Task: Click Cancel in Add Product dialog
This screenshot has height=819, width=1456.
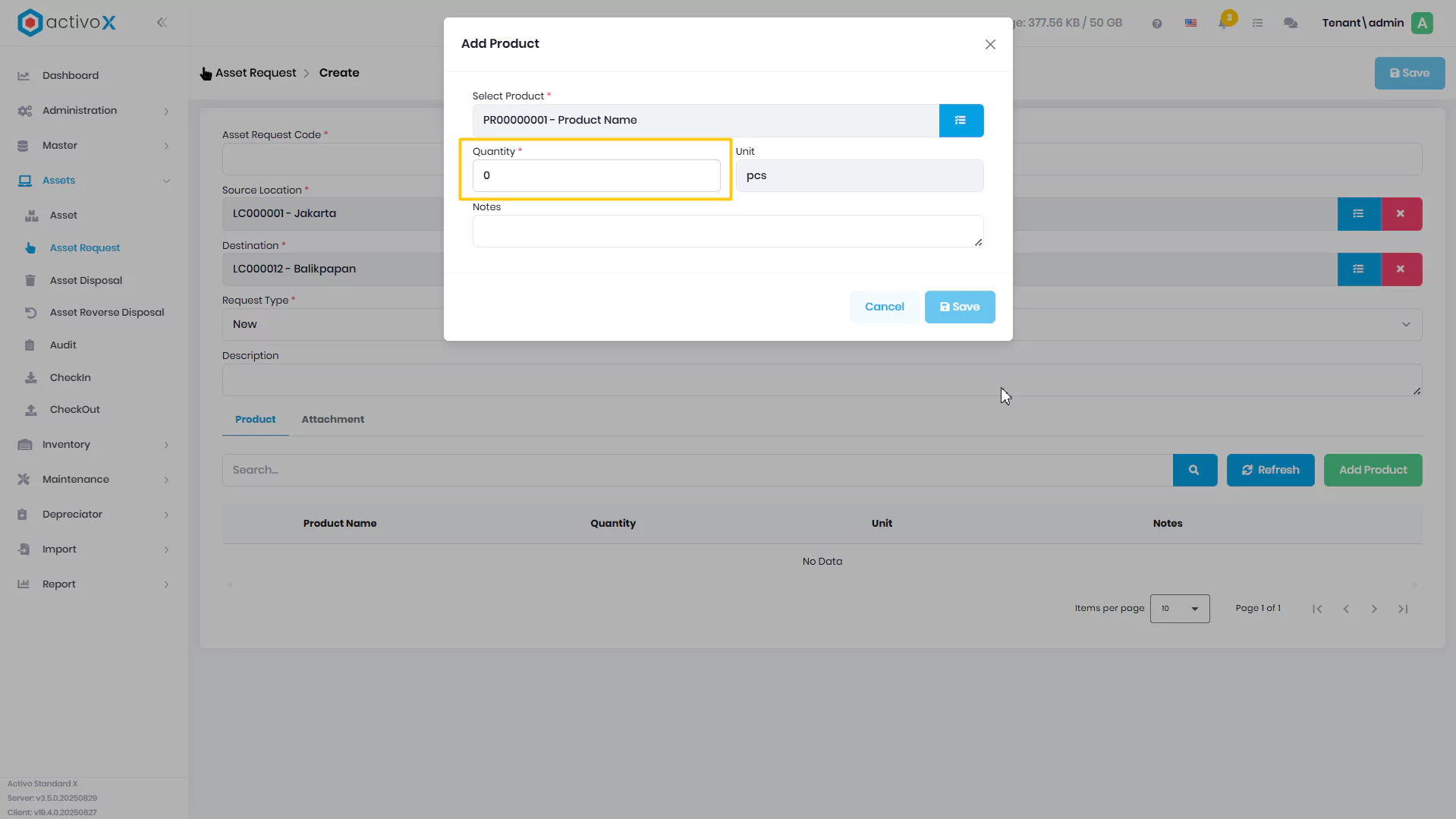Action: coord(884,307)
